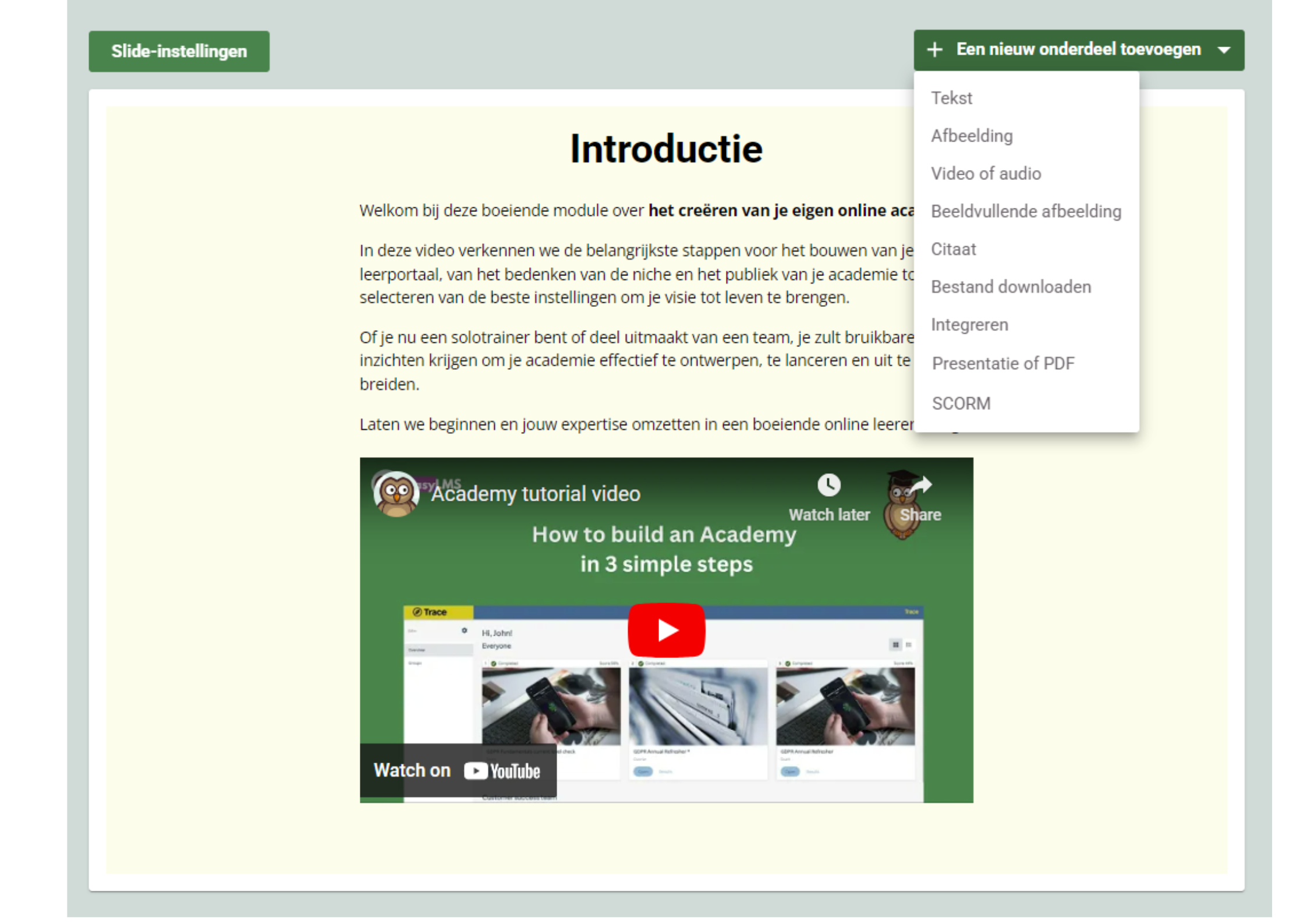This screenshot has width=1307, height=924.
Task: Open the Slide-instellingen panel
Action: [179, 51]
